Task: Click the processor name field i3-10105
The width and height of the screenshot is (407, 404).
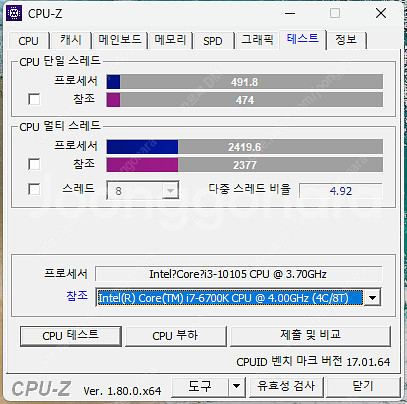Action: [x=238, y=274]
